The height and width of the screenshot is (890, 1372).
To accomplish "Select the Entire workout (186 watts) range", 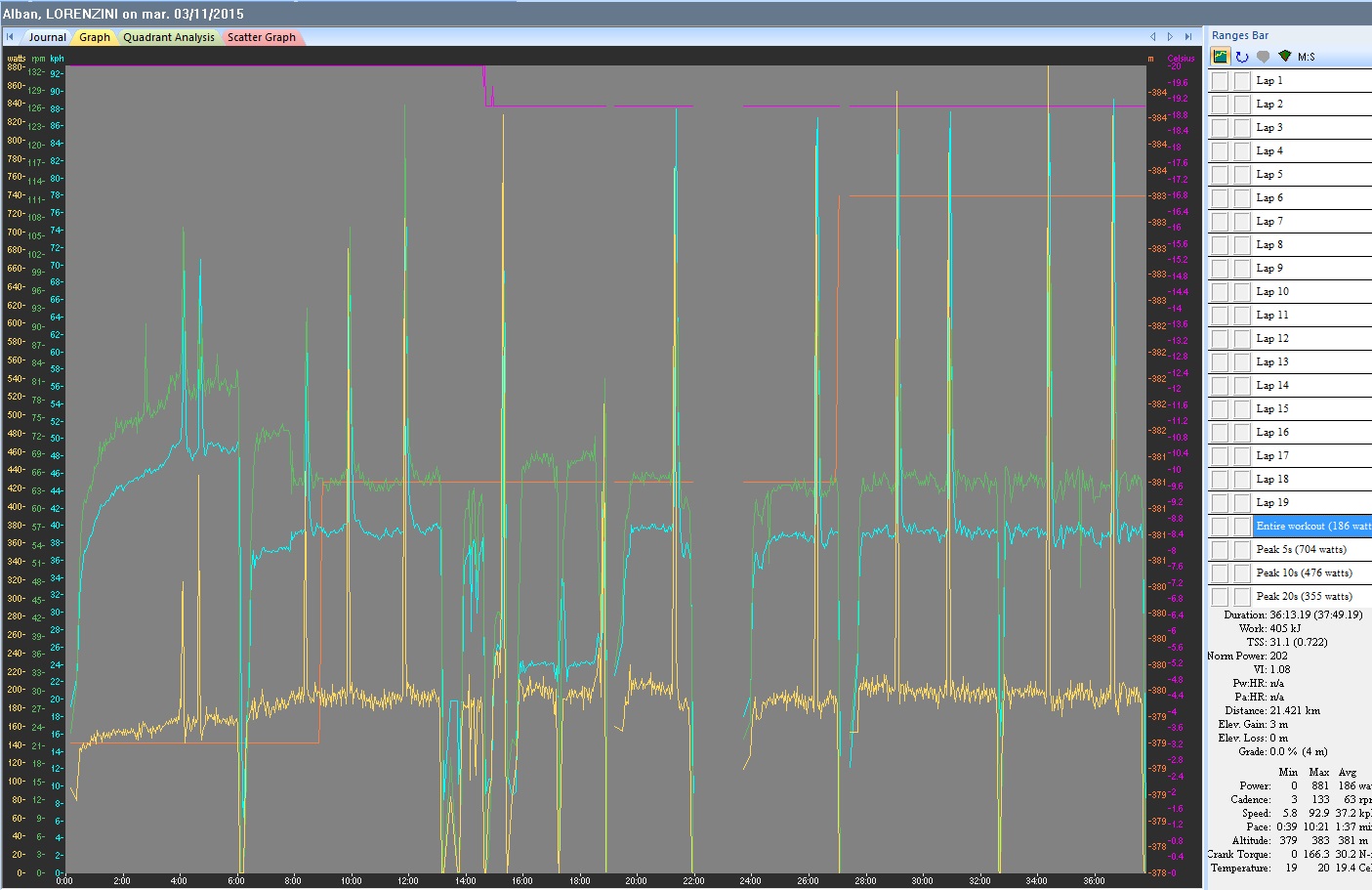I will point(1312,526).
